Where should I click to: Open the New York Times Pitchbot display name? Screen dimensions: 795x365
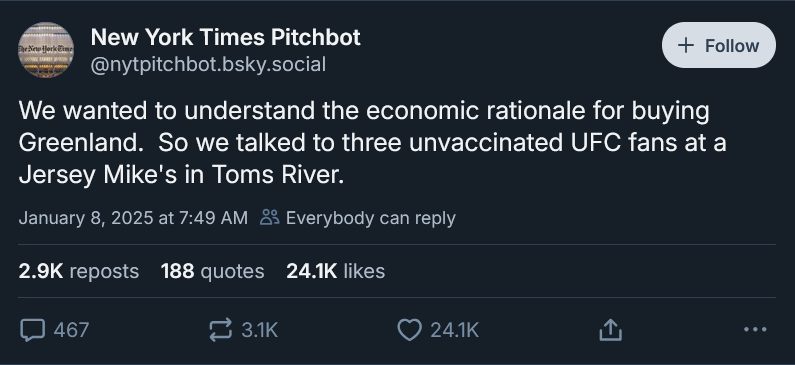tap(226, 37)
